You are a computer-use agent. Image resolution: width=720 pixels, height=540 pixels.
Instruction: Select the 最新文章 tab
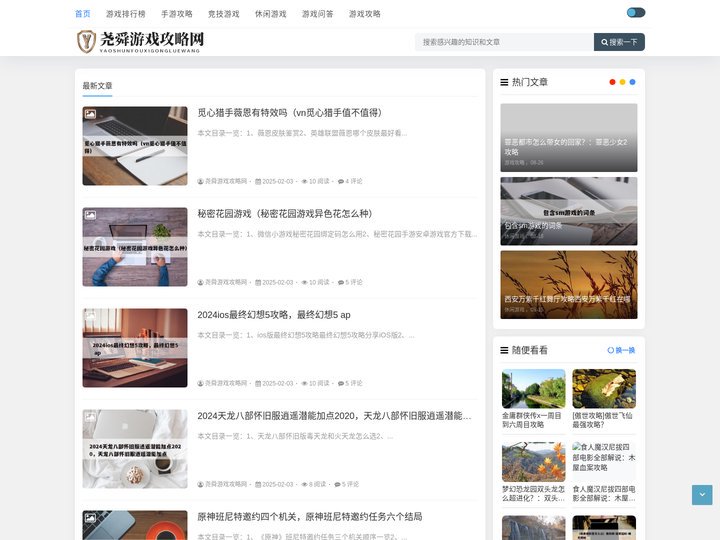pos(97,86)
